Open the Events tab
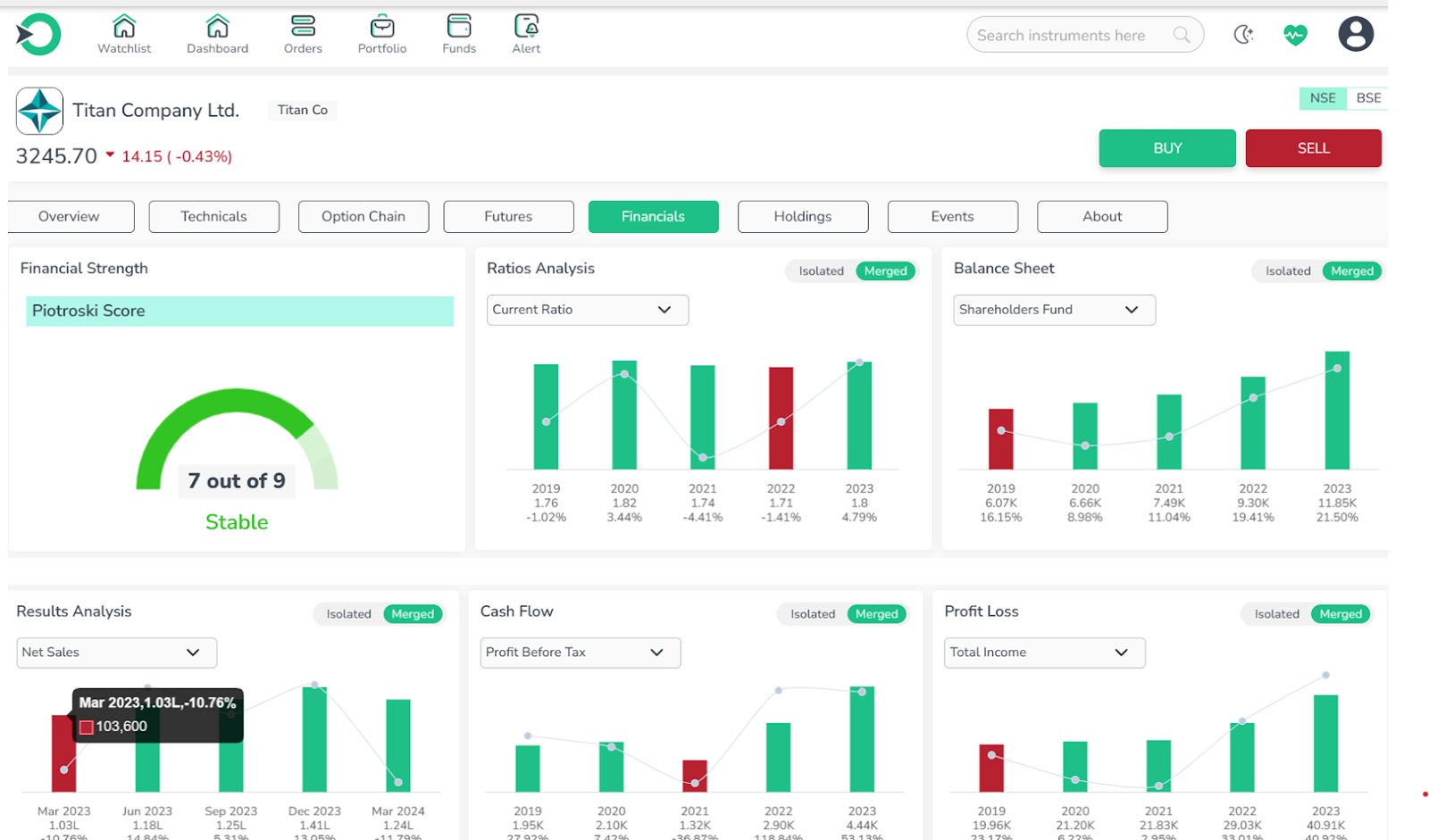The height and width of the screenshot is (840, 1429). coord(952,217)
